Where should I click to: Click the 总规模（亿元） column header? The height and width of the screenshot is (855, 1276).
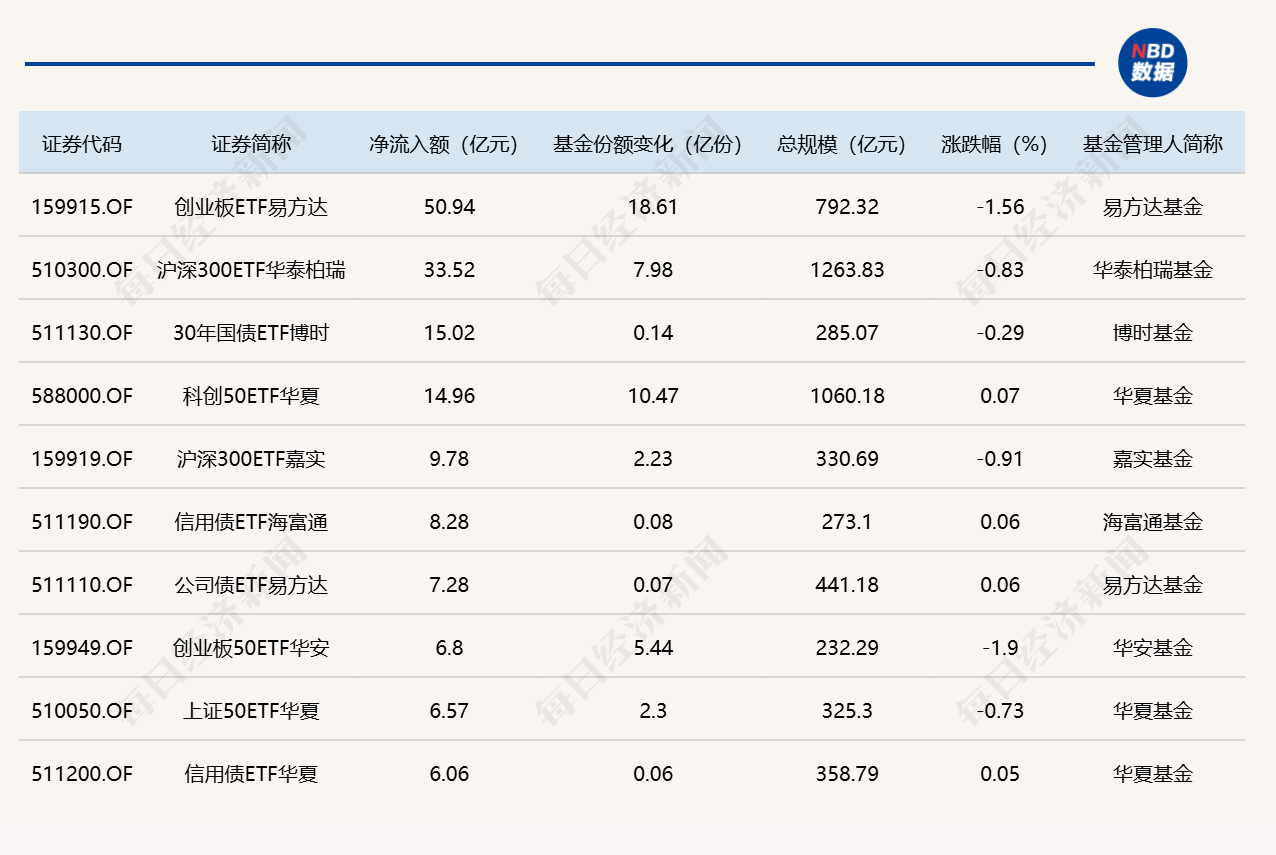(842, 144)
